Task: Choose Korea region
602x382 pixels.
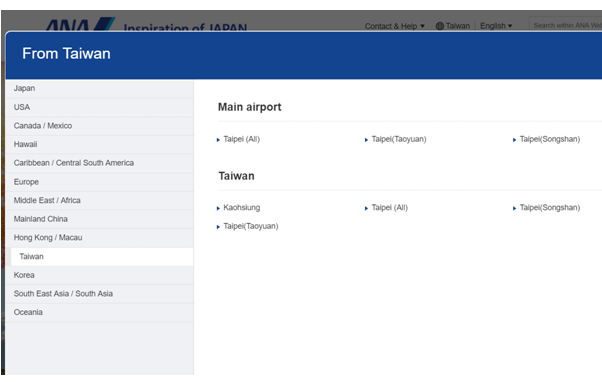Action: 99,275
